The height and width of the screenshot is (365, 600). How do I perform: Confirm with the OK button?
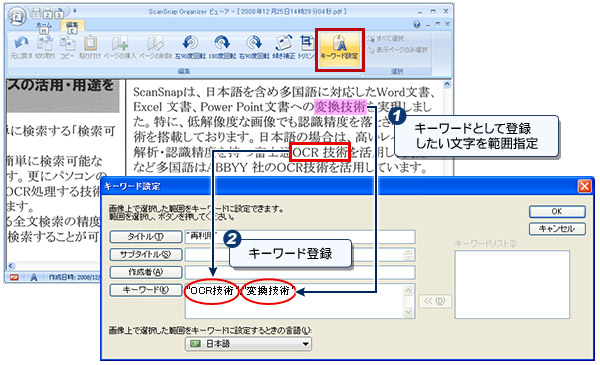557,211
